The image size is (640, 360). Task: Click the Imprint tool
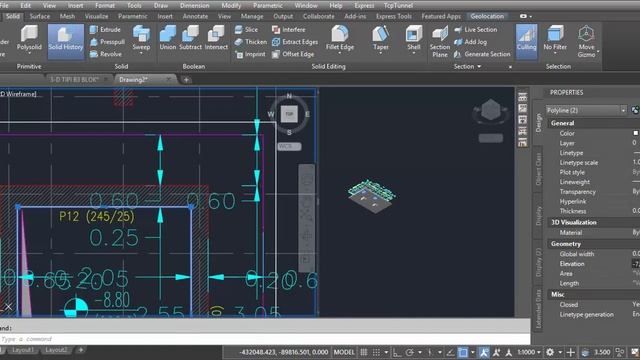250,54
